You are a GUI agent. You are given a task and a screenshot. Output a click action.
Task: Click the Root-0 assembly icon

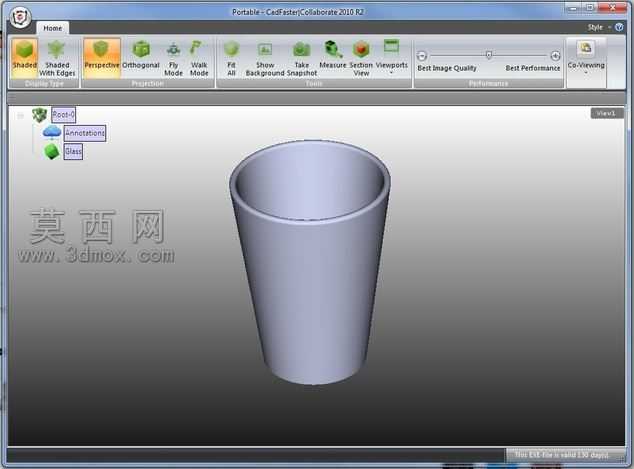(39, 115)
